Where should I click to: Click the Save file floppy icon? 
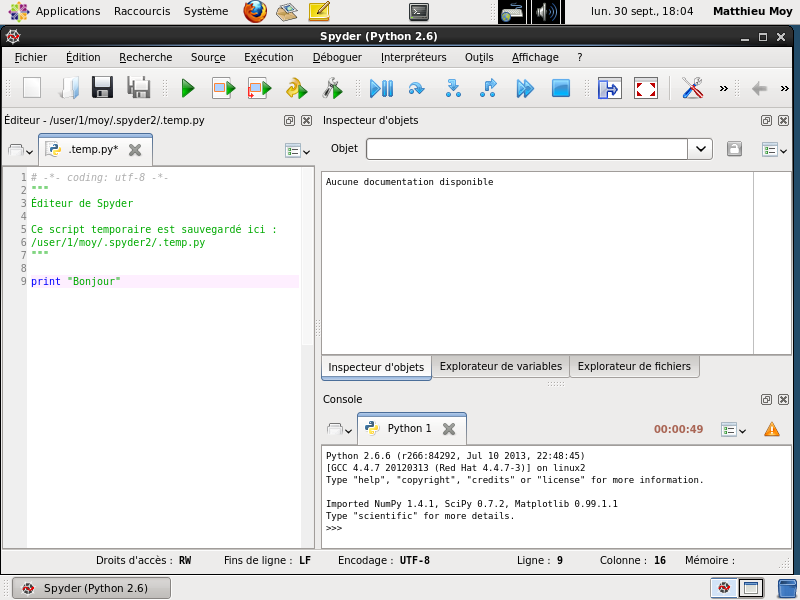(102, 88)
